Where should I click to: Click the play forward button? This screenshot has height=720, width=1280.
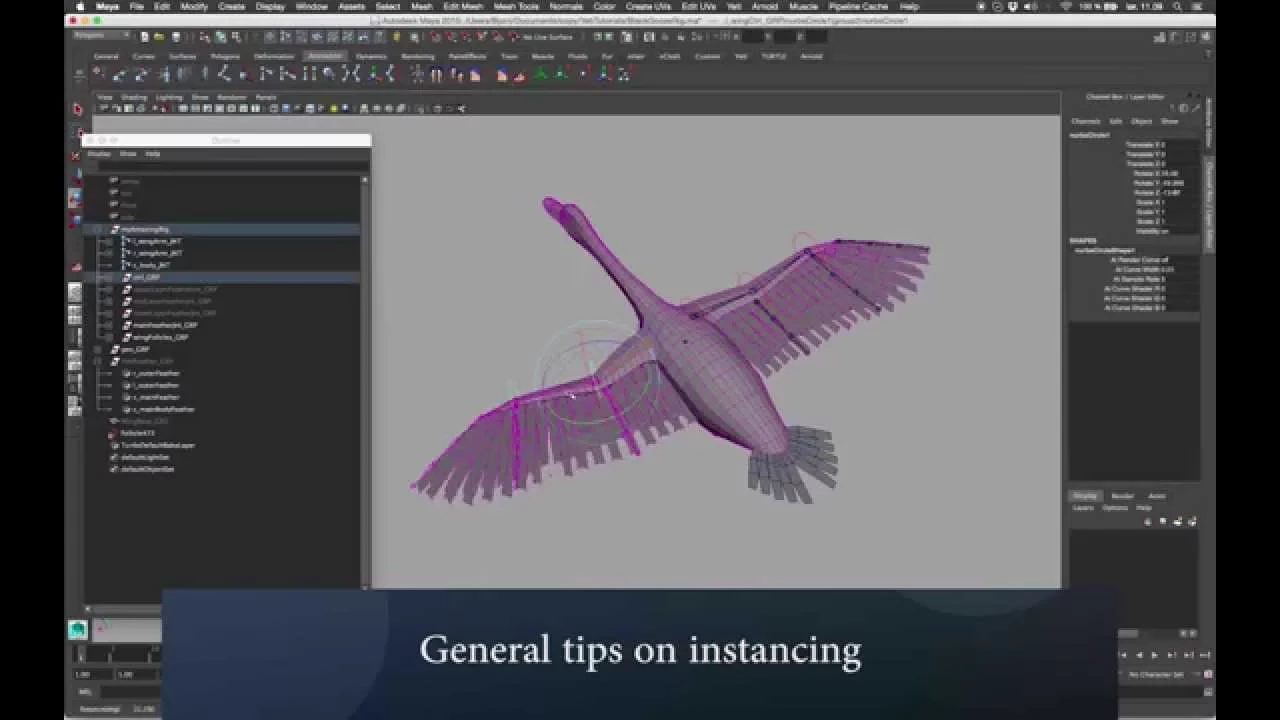1154,655
